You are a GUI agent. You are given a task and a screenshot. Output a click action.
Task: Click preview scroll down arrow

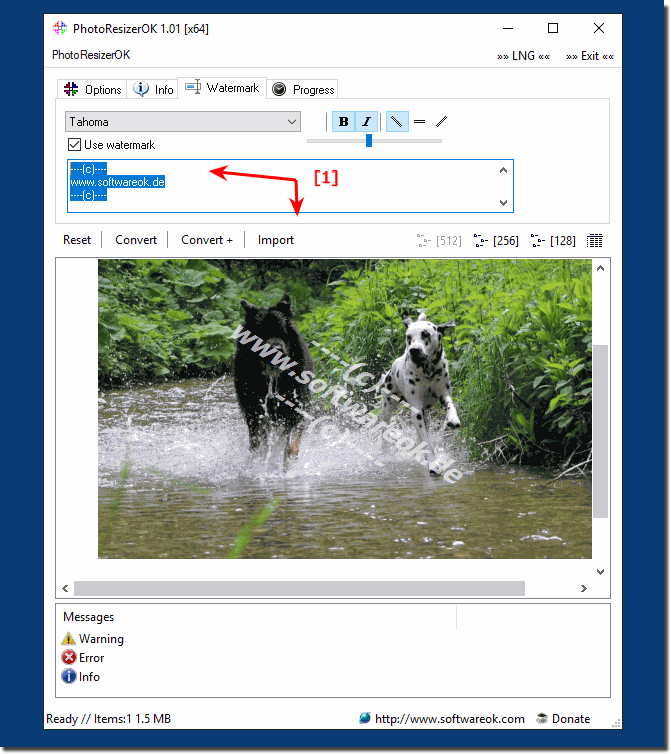tap(600, 571)
